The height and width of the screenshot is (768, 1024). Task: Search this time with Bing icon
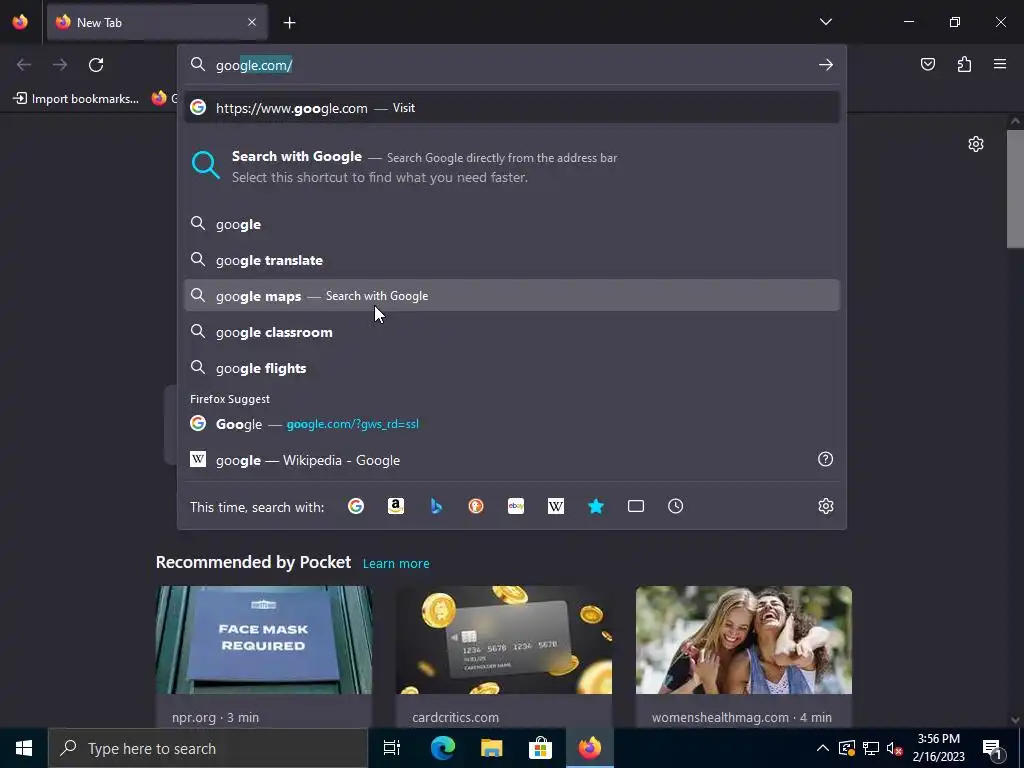click(x=436, y=506)
